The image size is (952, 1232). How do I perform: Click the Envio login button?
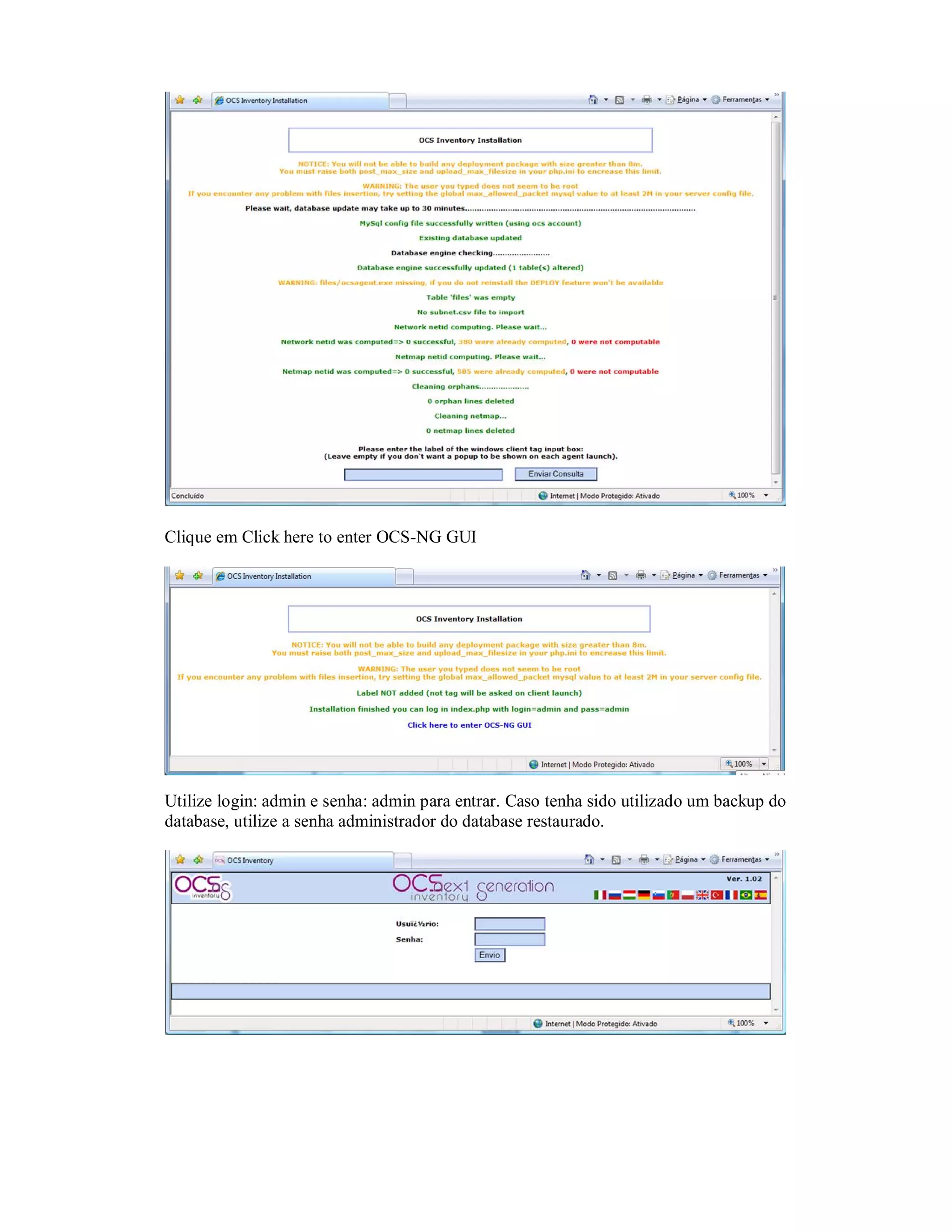(489, 955)
